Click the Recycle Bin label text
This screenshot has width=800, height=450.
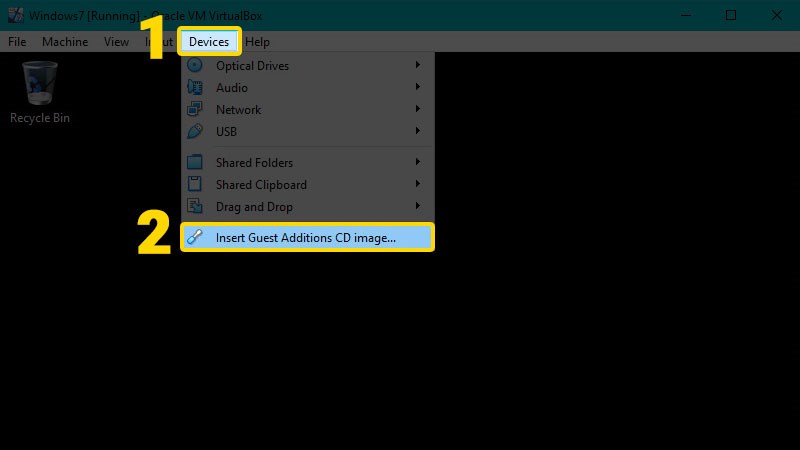(x=40, y=118)
